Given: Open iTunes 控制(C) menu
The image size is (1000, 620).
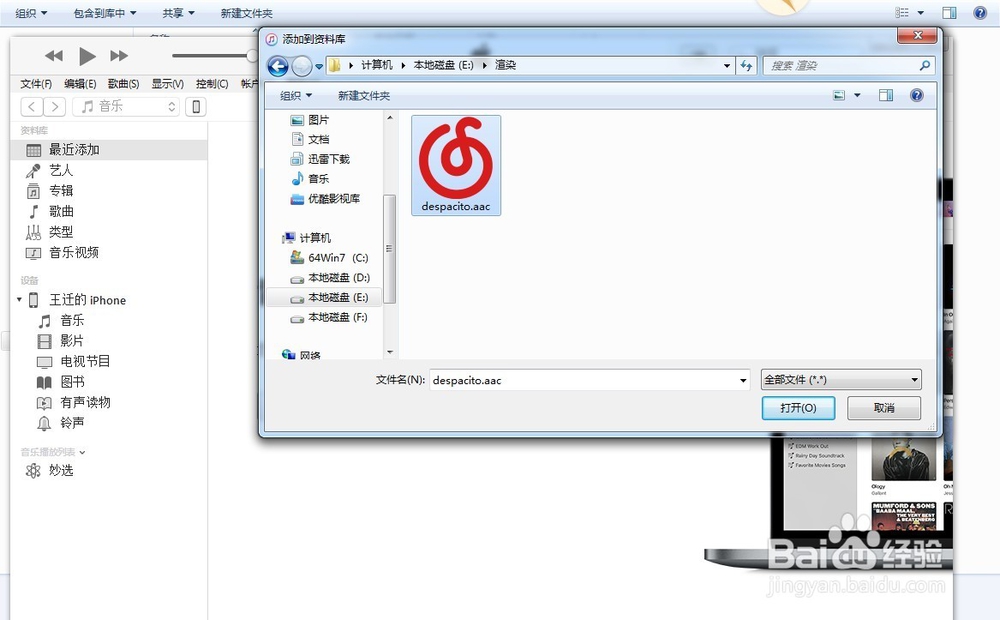Looking at the screenshot, I should coord(212,84).
